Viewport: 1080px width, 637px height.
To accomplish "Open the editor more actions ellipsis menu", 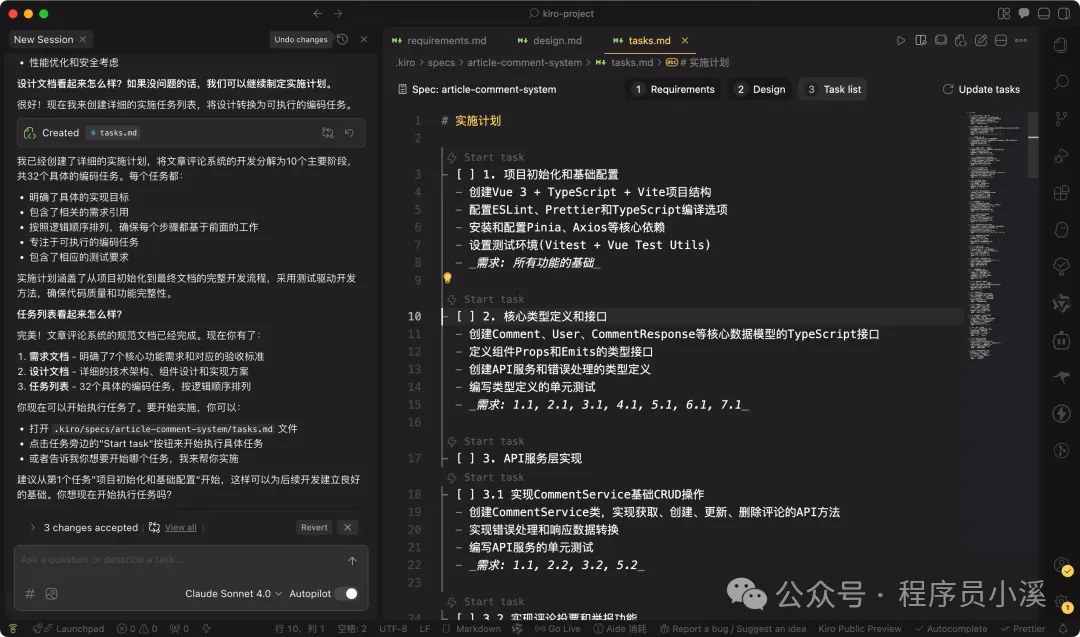I will pyautogui.click(x=1021, y=40).
